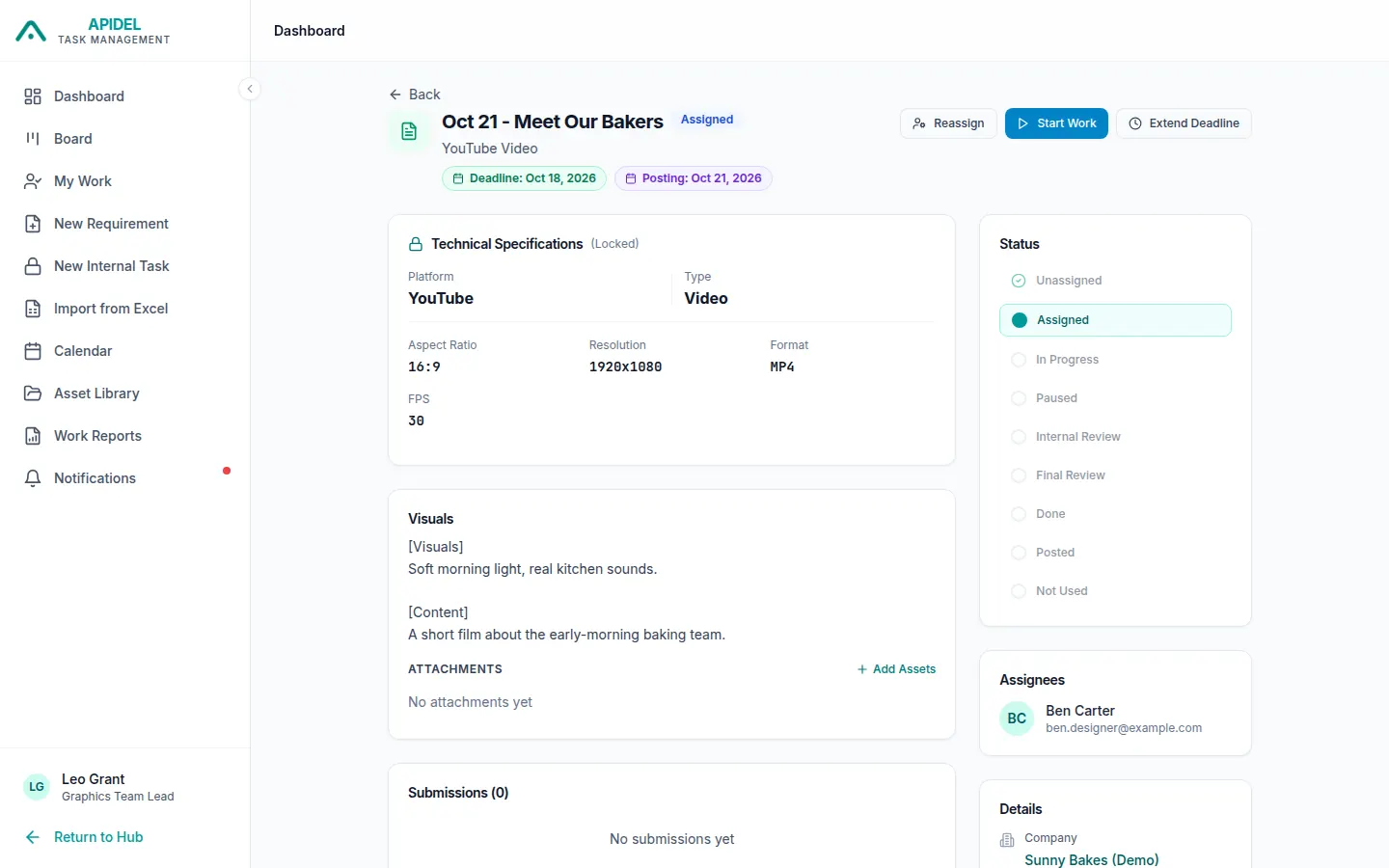Open the Sunny Bakes (Demo) company link
The image size is (1389, 868).
click(x=1092, y=859)
